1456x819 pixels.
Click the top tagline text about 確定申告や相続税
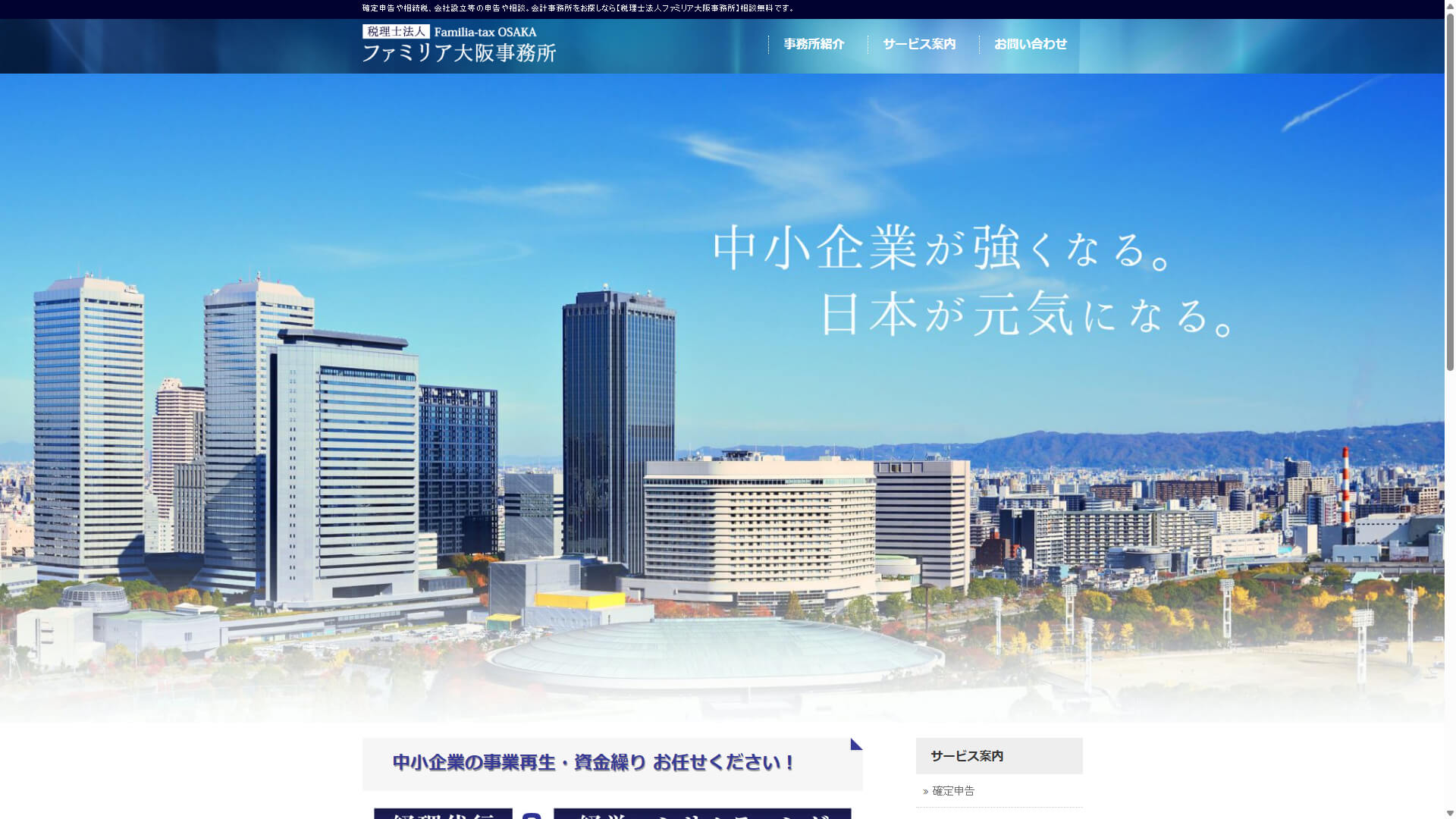click(x=578, y=8)
